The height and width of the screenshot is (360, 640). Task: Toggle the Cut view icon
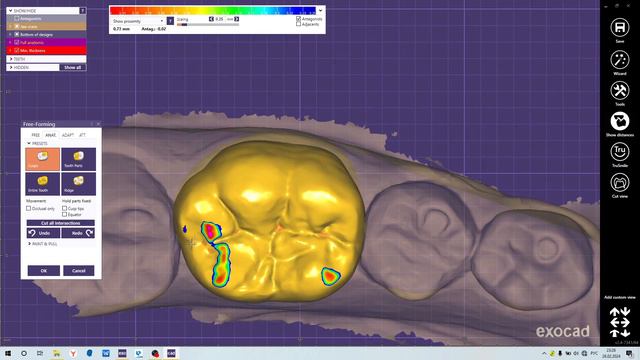coord(620,182)
